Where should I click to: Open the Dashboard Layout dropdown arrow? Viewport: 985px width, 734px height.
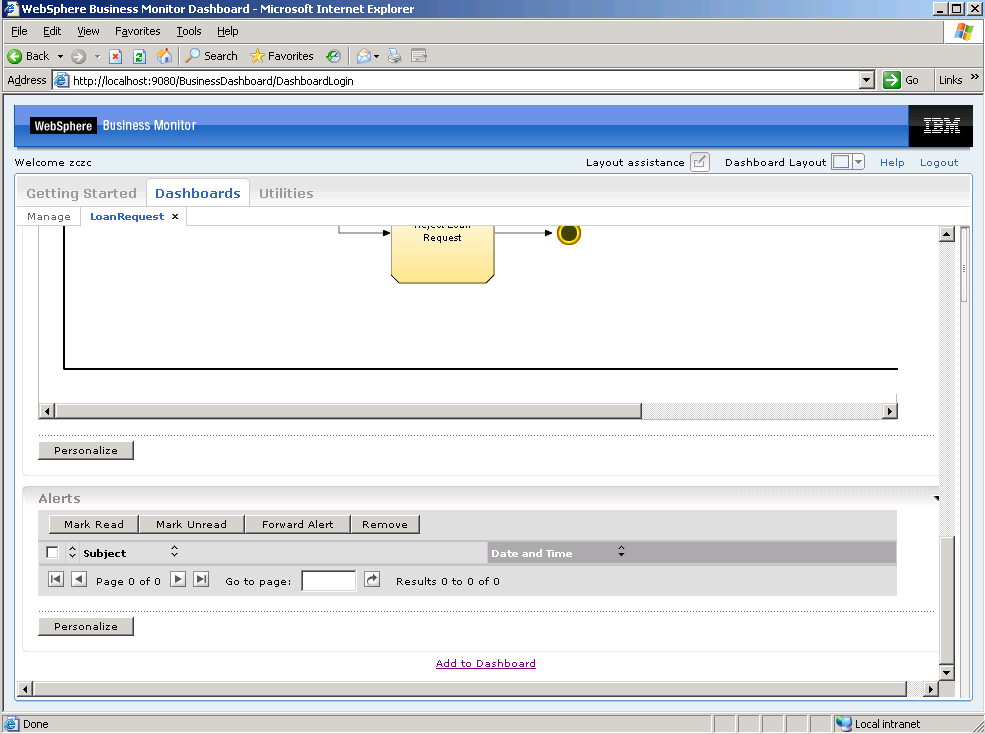[x=858, y=162]
